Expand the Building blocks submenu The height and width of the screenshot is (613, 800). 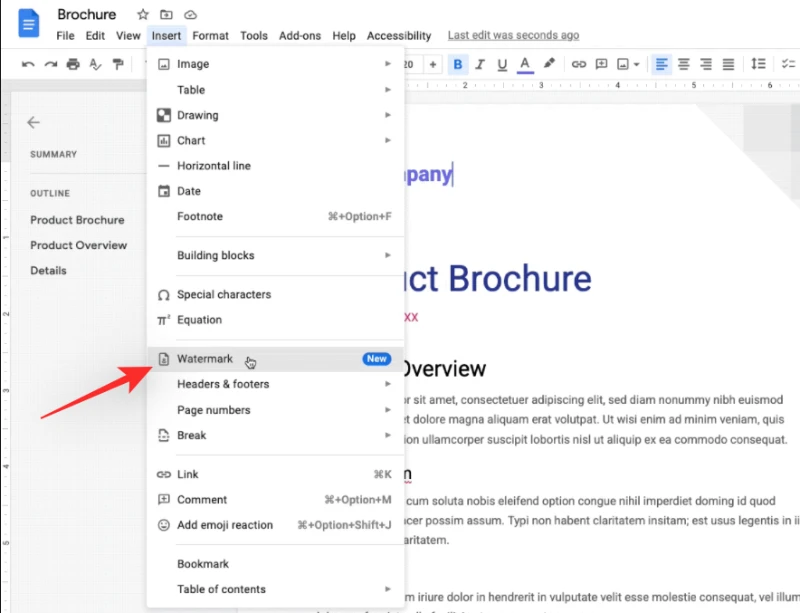click(276, 255)
